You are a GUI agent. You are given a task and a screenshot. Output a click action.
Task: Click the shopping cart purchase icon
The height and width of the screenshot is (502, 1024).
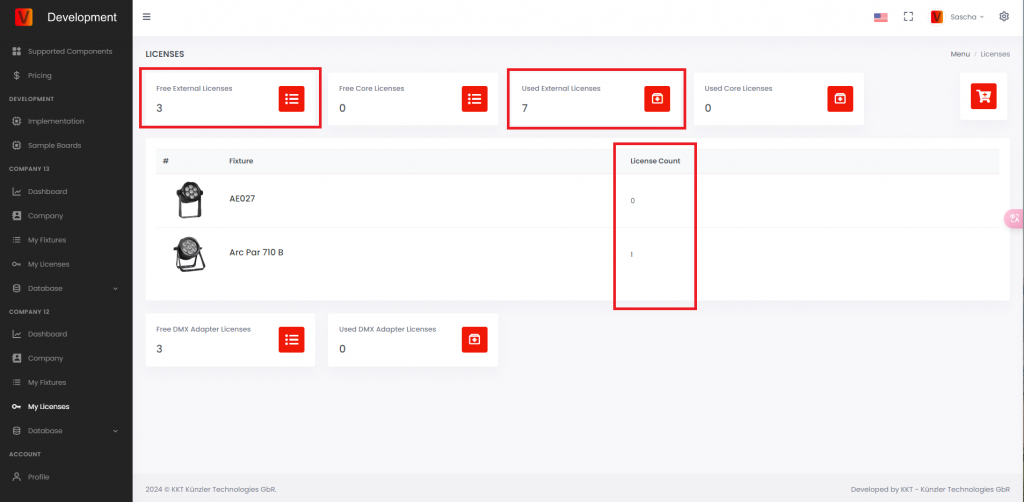point(984,96)
